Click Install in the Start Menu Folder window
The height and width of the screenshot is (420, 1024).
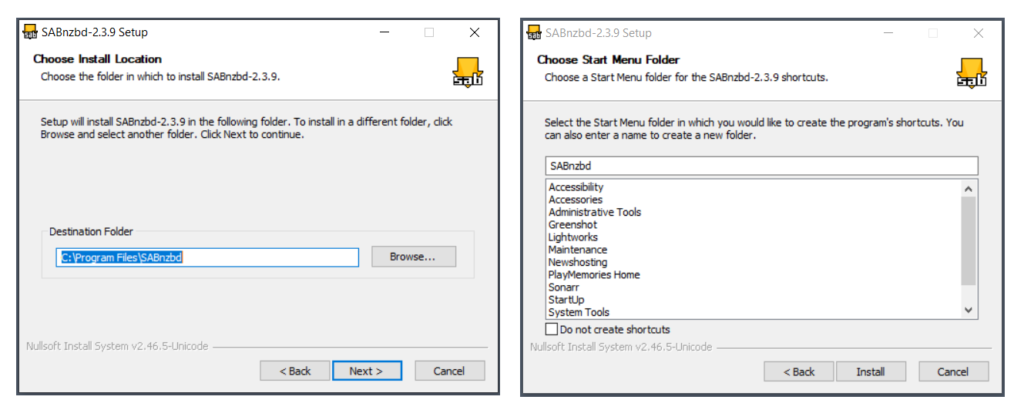871,372
